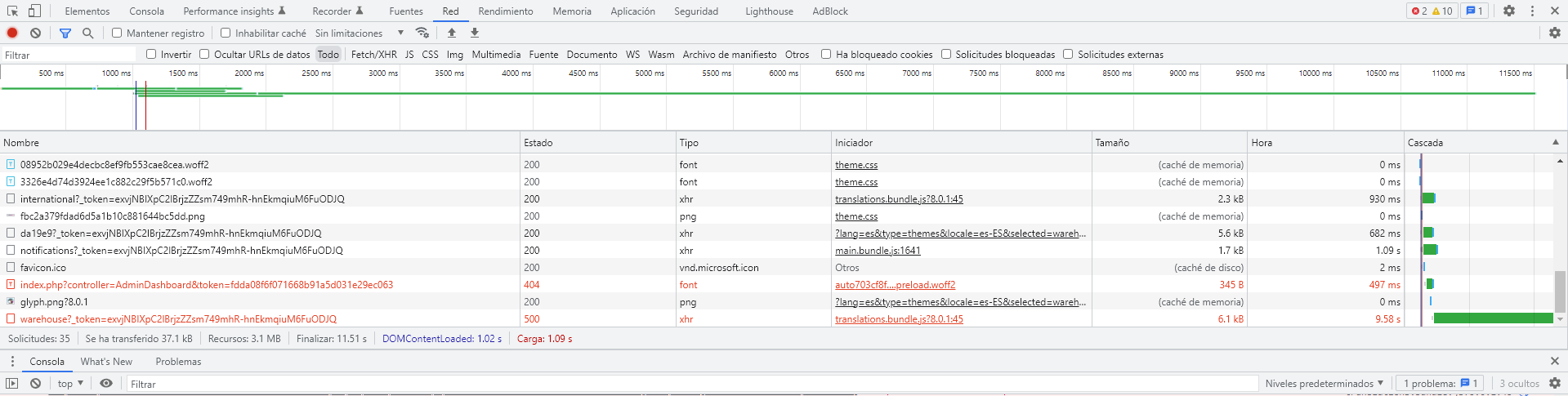This screenshot has width=1568, height=396.
Task: Click the red load marker in timeline
Action: click(145, 105)
